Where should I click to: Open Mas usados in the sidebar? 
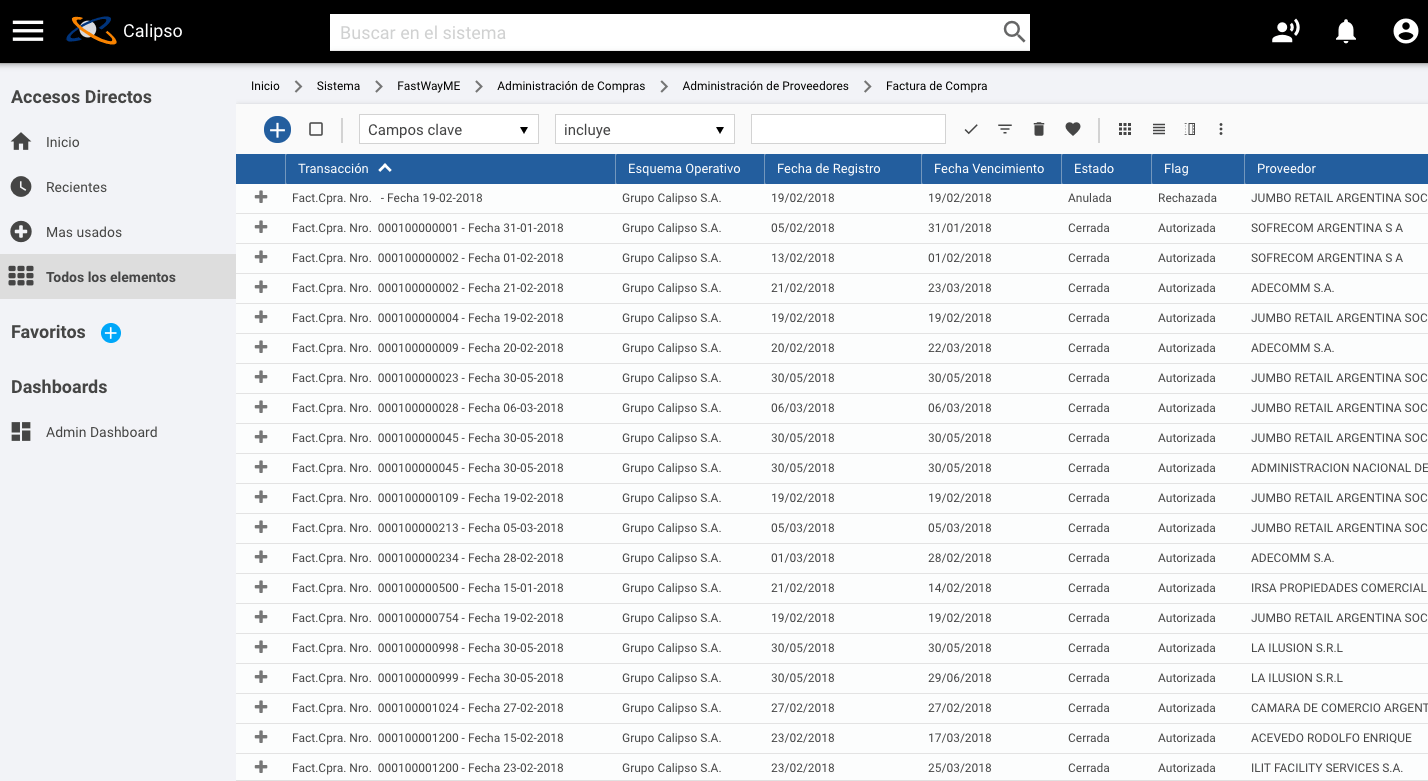[118, 232]
